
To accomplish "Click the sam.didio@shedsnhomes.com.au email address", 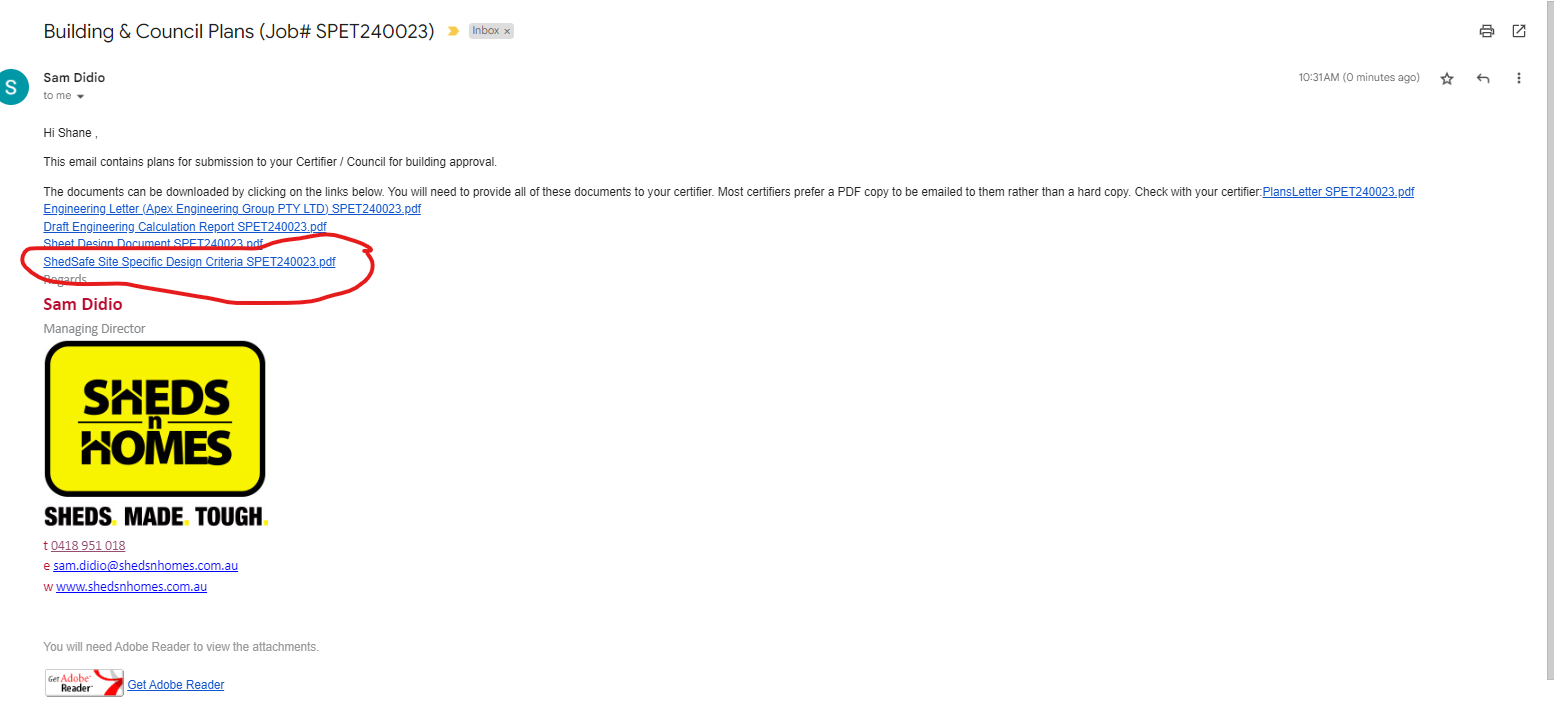I will [145, 566].
